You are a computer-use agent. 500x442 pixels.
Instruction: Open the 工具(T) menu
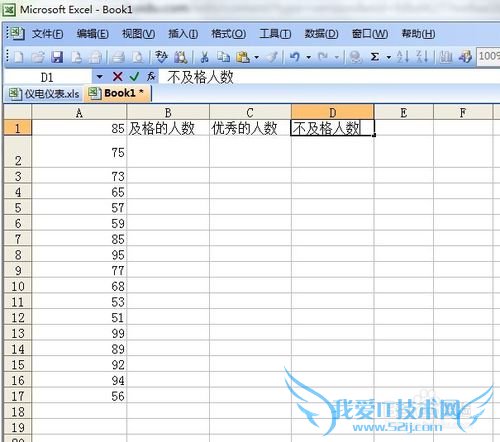click(x=275, y=34)
